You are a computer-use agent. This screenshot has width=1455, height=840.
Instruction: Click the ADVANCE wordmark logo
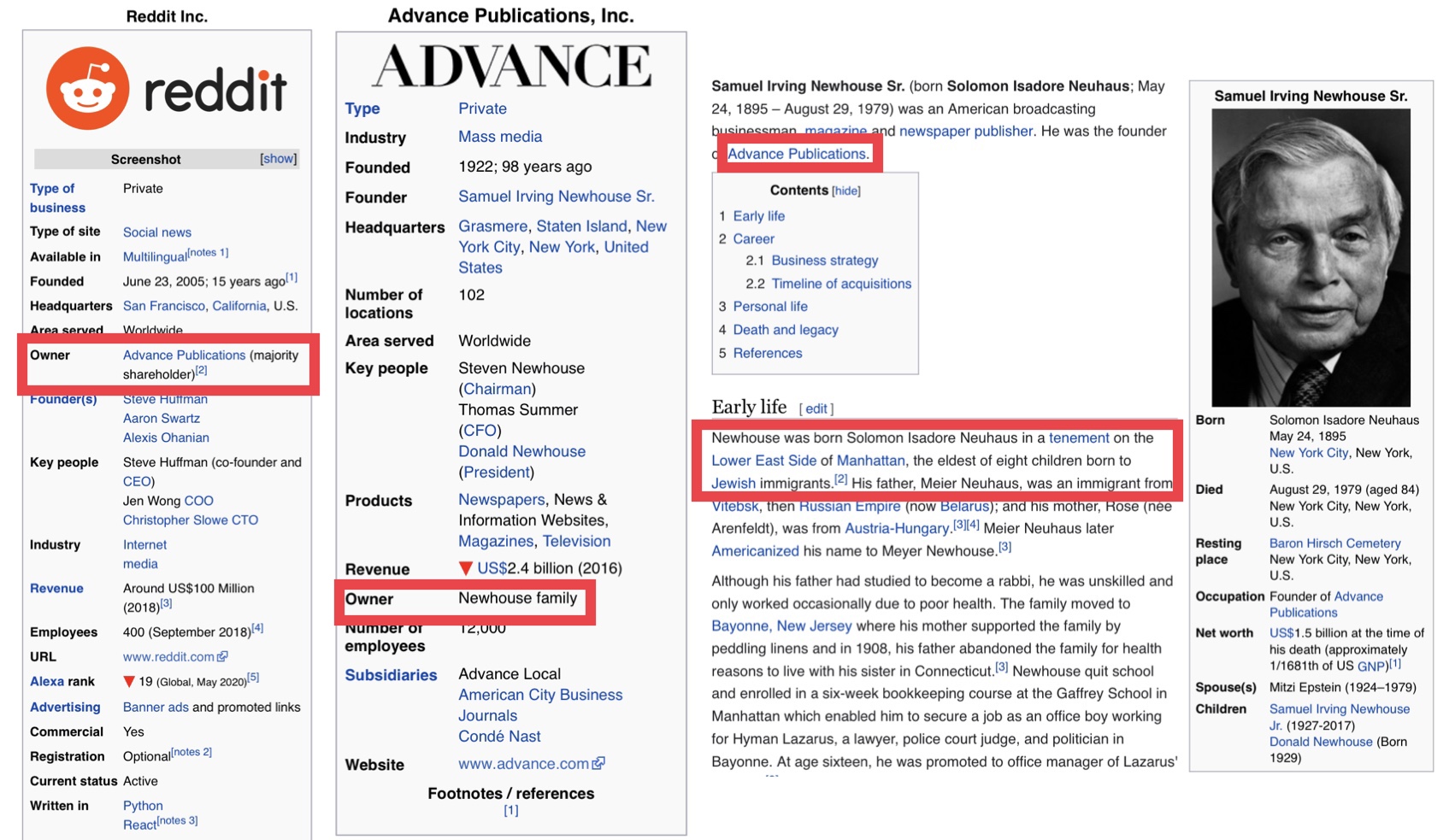tap(511, 66)
